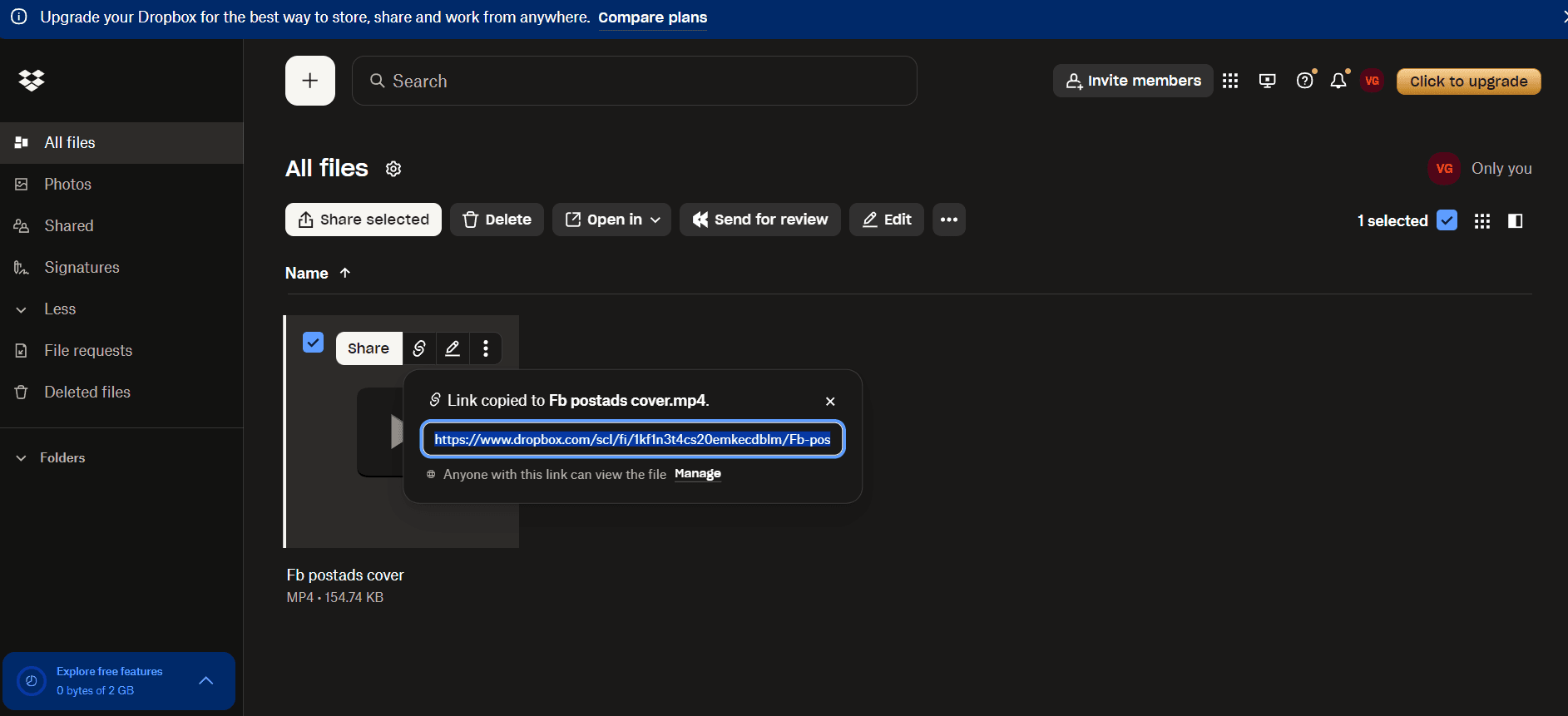Viewport: 1568px width, 716px height.
Task: Open the notifications bell
Action: [x=1338, y=81]
